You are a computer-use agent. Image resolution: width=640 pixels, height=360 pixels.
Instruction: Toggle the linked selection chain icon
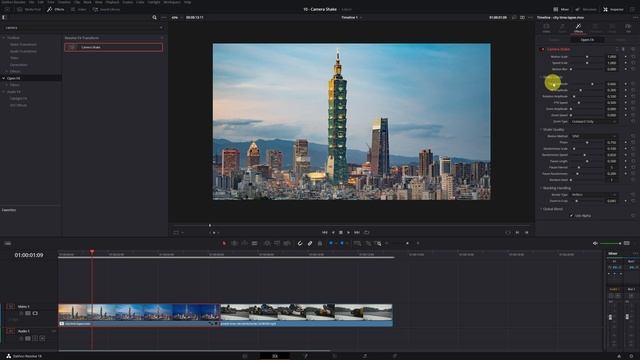pos(310,243)
